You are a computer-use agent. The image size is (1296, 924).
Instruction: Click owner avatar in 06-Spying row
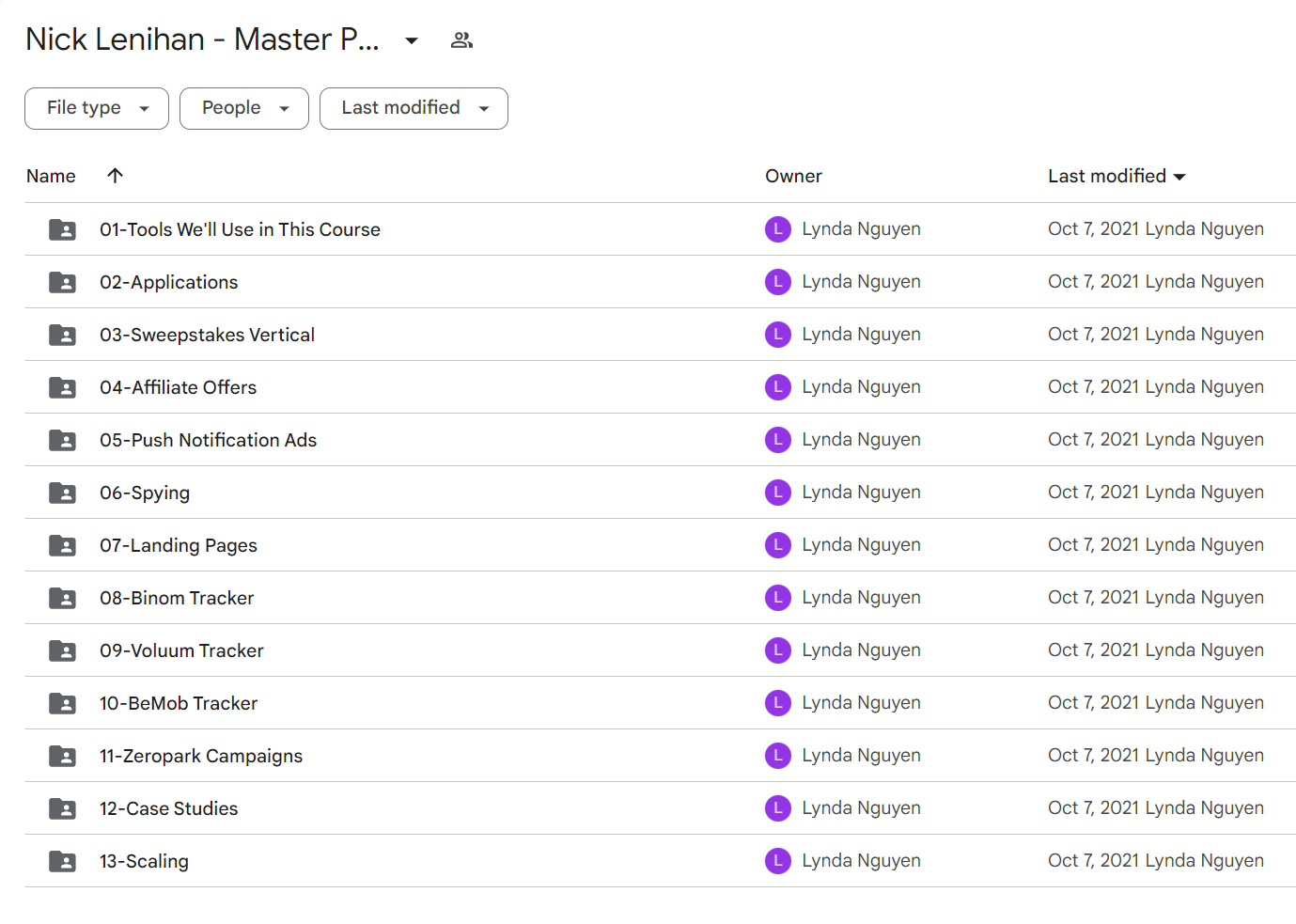[x=778, y=493]
